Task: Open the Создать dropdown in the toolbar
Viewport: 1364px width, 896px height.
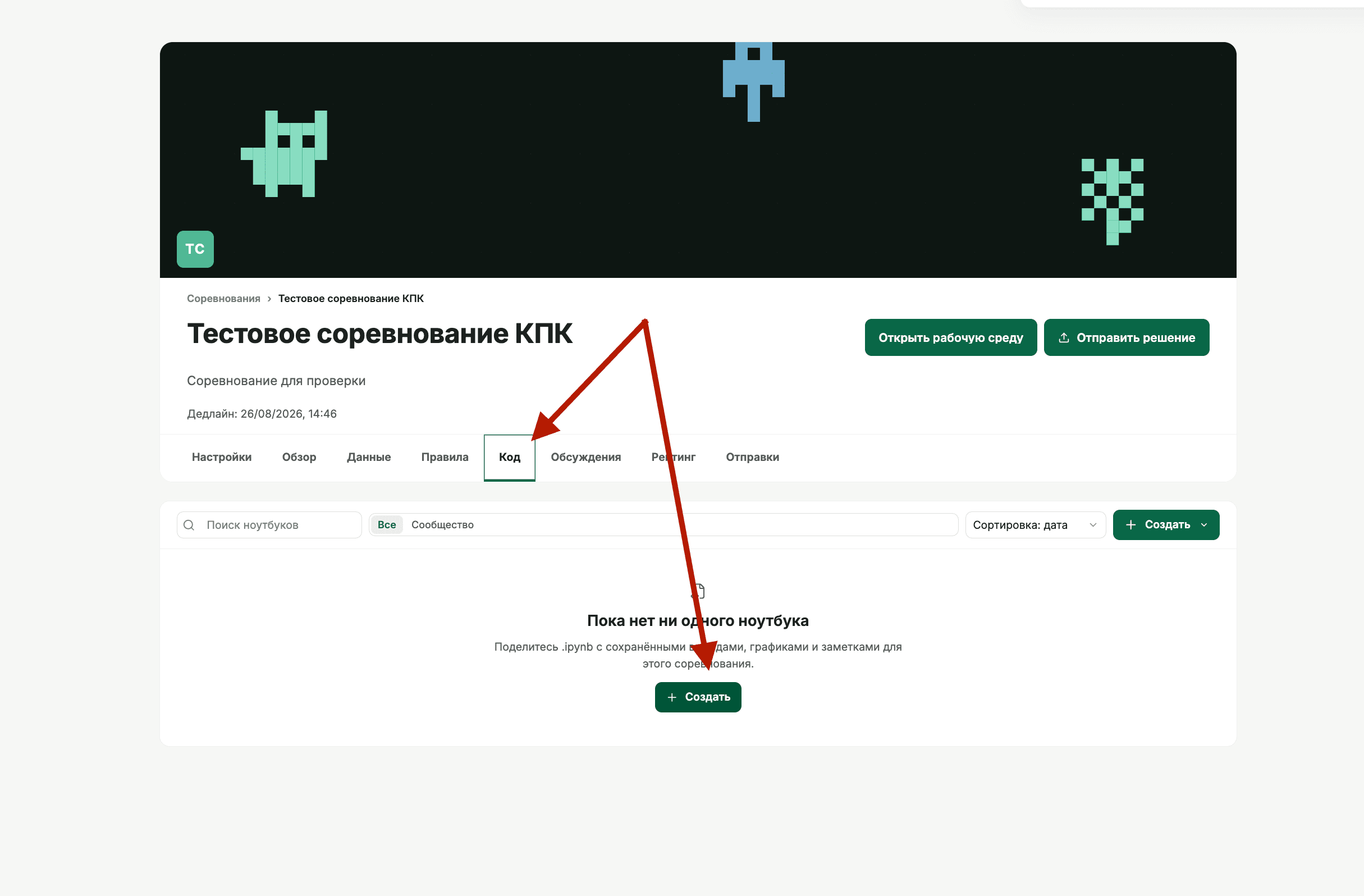Action: click(1166, 524)
